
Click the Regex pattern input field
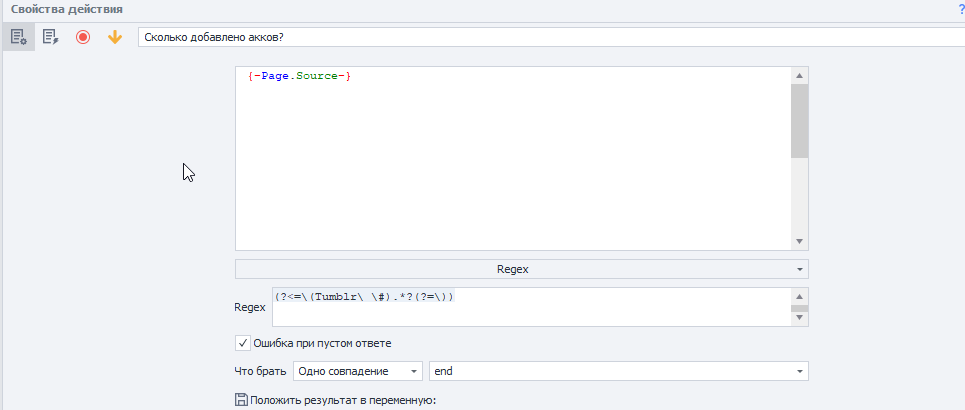click(x=532, y=307)
